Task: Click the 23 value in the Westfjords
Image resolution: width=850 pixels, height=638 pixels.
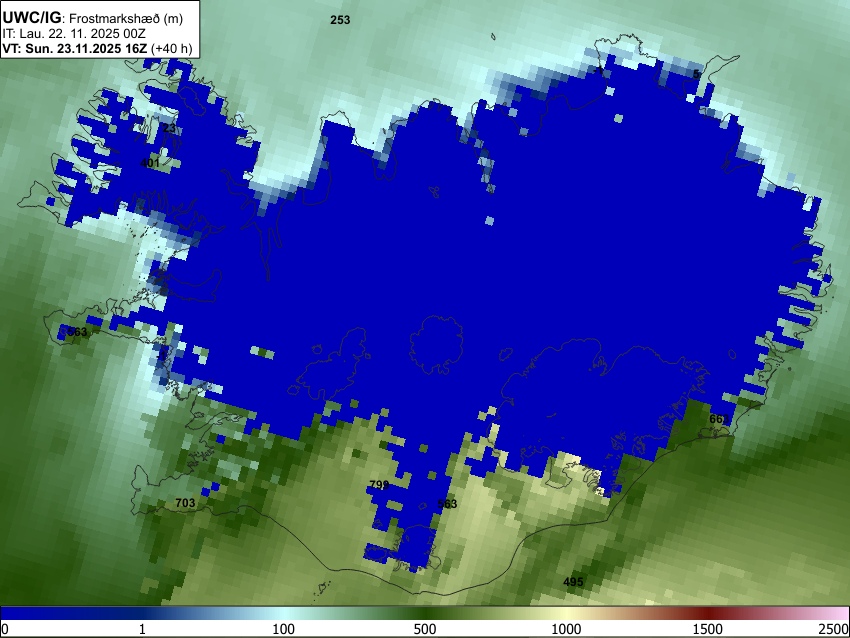Action: [169, 128]
